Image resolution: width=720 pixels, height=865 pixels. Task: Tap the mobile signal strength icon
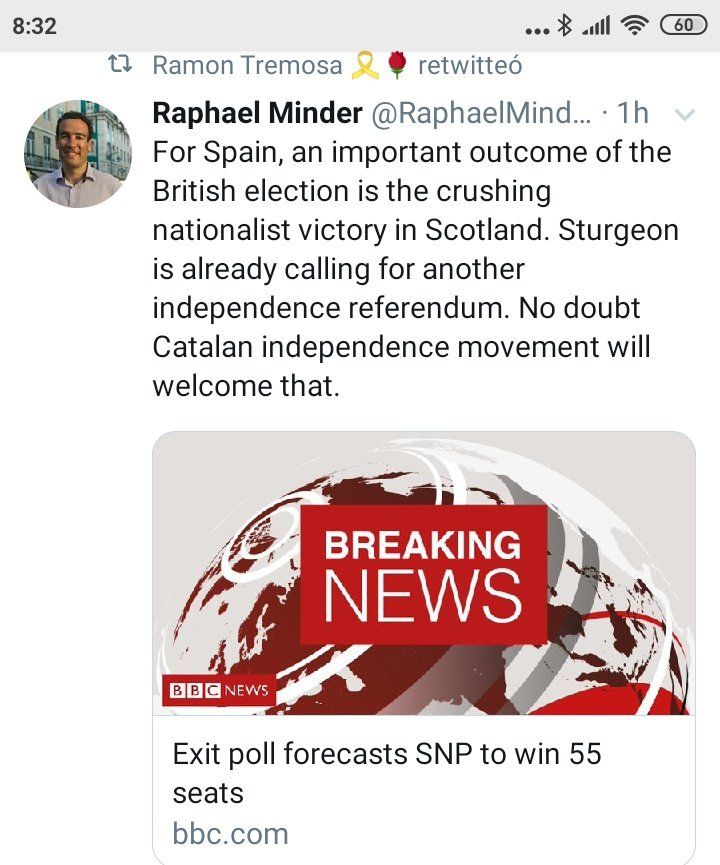[x=596, y=27]
